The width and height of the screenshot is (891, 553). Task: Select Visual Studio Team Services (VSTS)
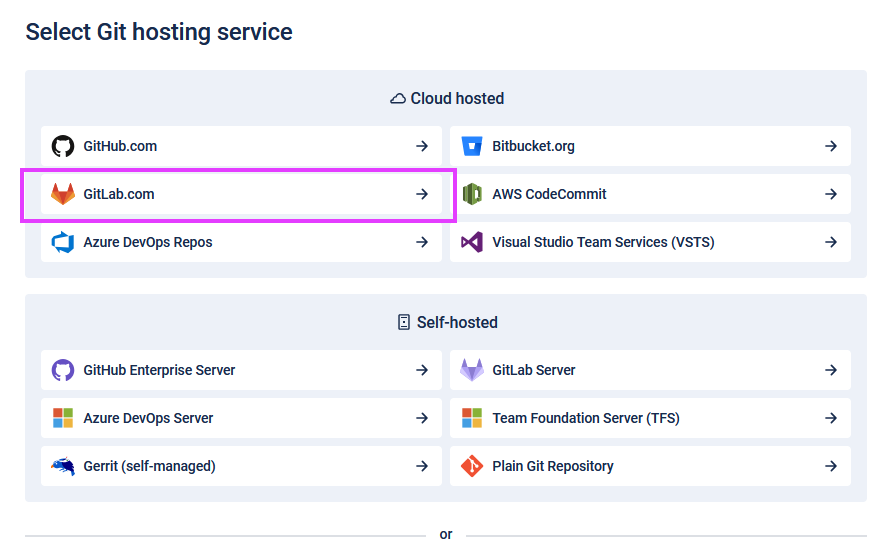(x=650, y=242)
